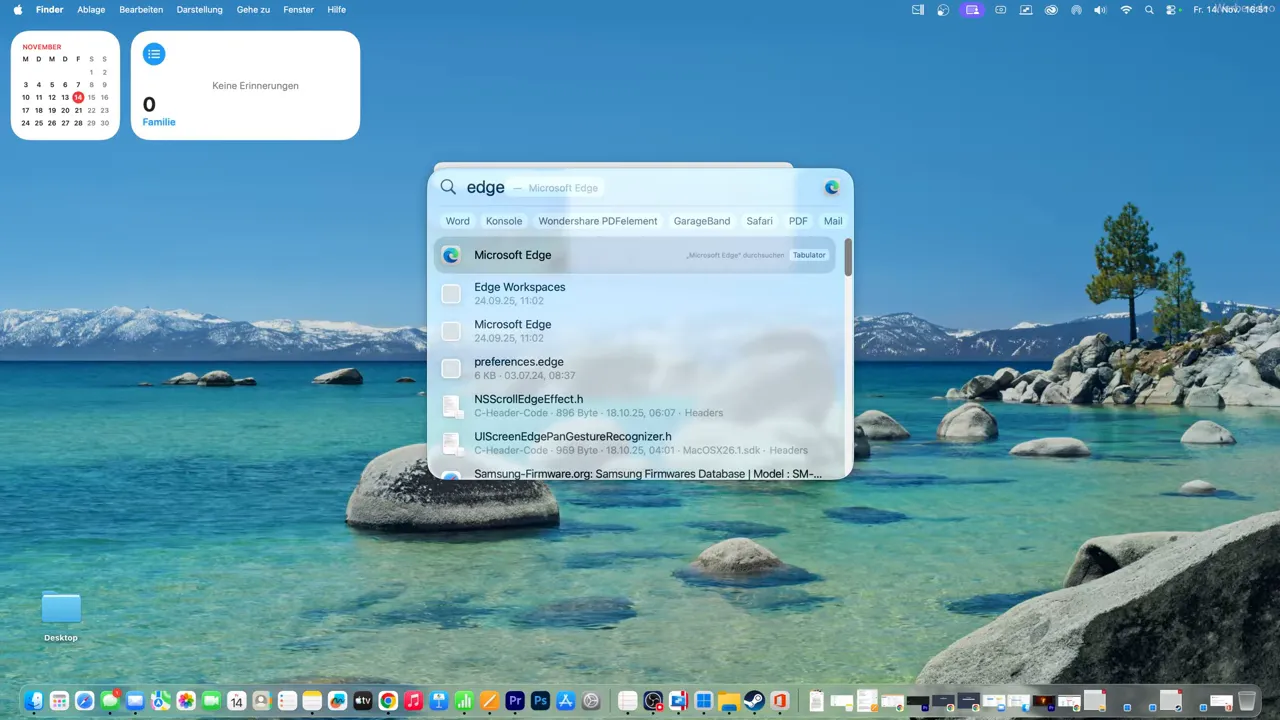Launch OBS Studio from the Dock
The width and height of the screenshot is (1280, 720).
(653, 700)
